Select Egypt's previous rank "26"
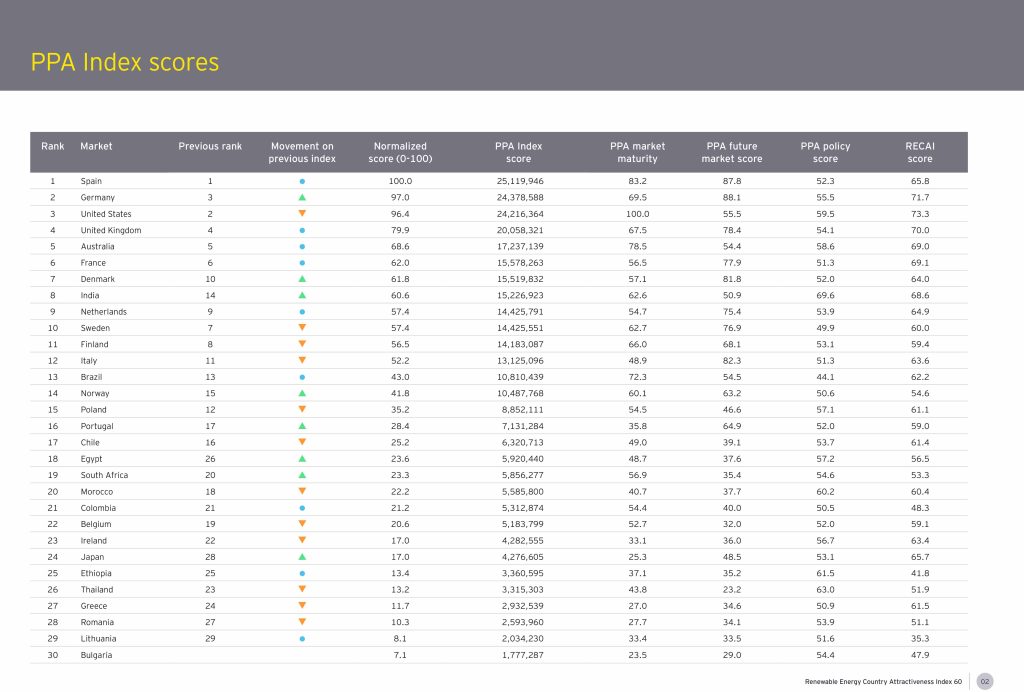The width and height of the screenshot is (1024, 692). click(x=210, y=459)
